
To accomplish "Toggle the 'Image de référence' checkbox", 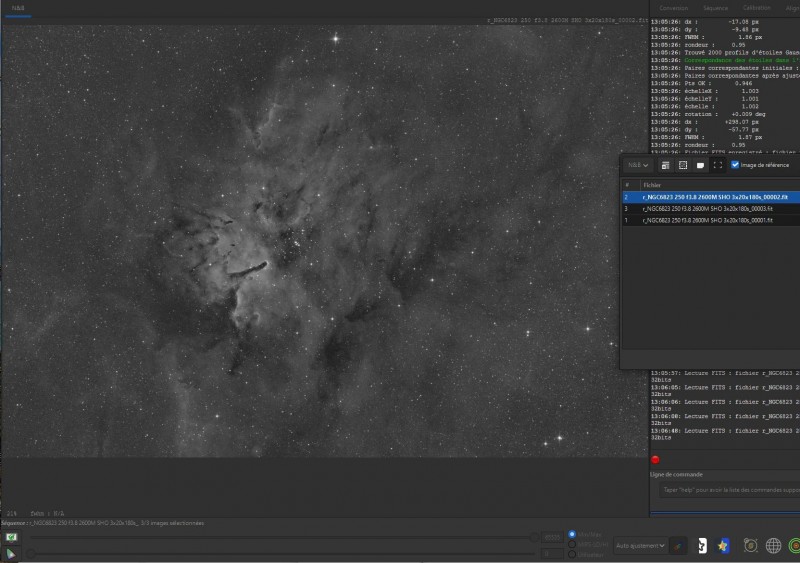I will pyautogui.click(x=735, y=165).
